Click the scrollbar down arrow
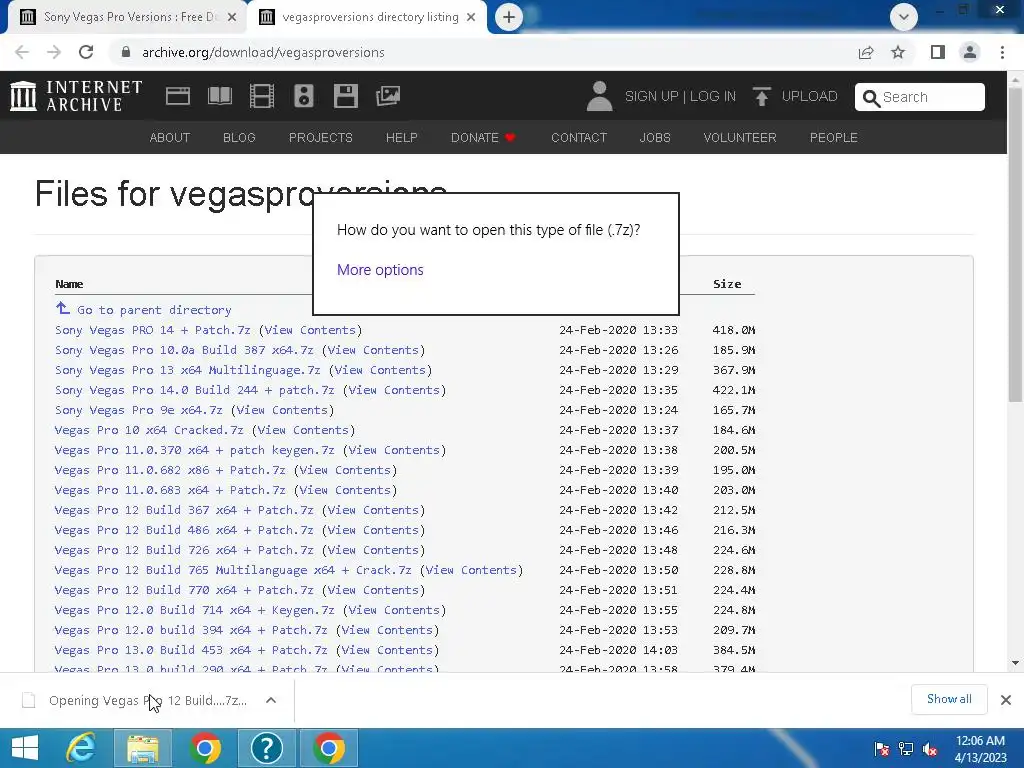The height and width of the screenshot is (768, 1024). tap(1016, 663)
